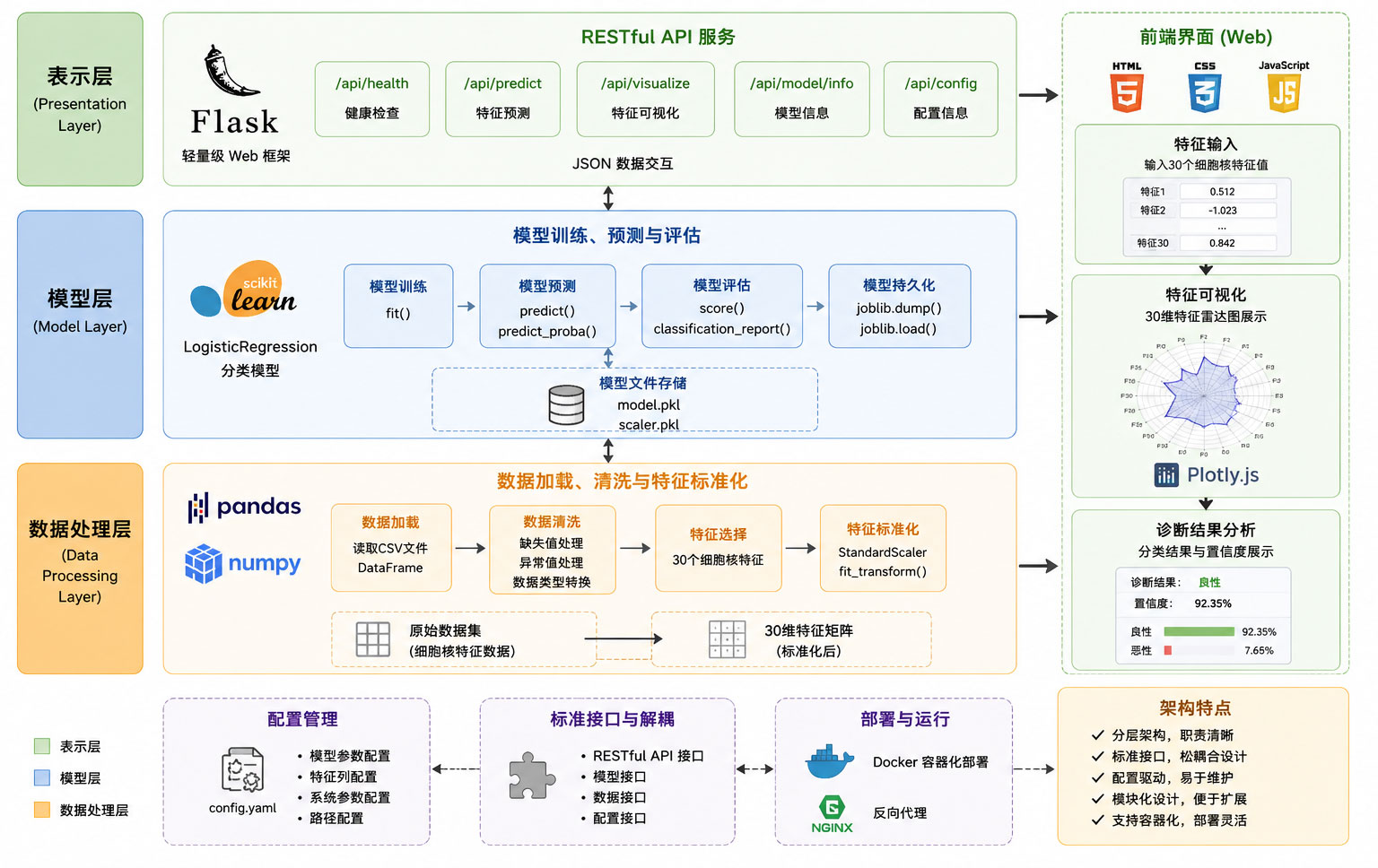Click the 模型预测 predict() box

[x=547, y=306]
